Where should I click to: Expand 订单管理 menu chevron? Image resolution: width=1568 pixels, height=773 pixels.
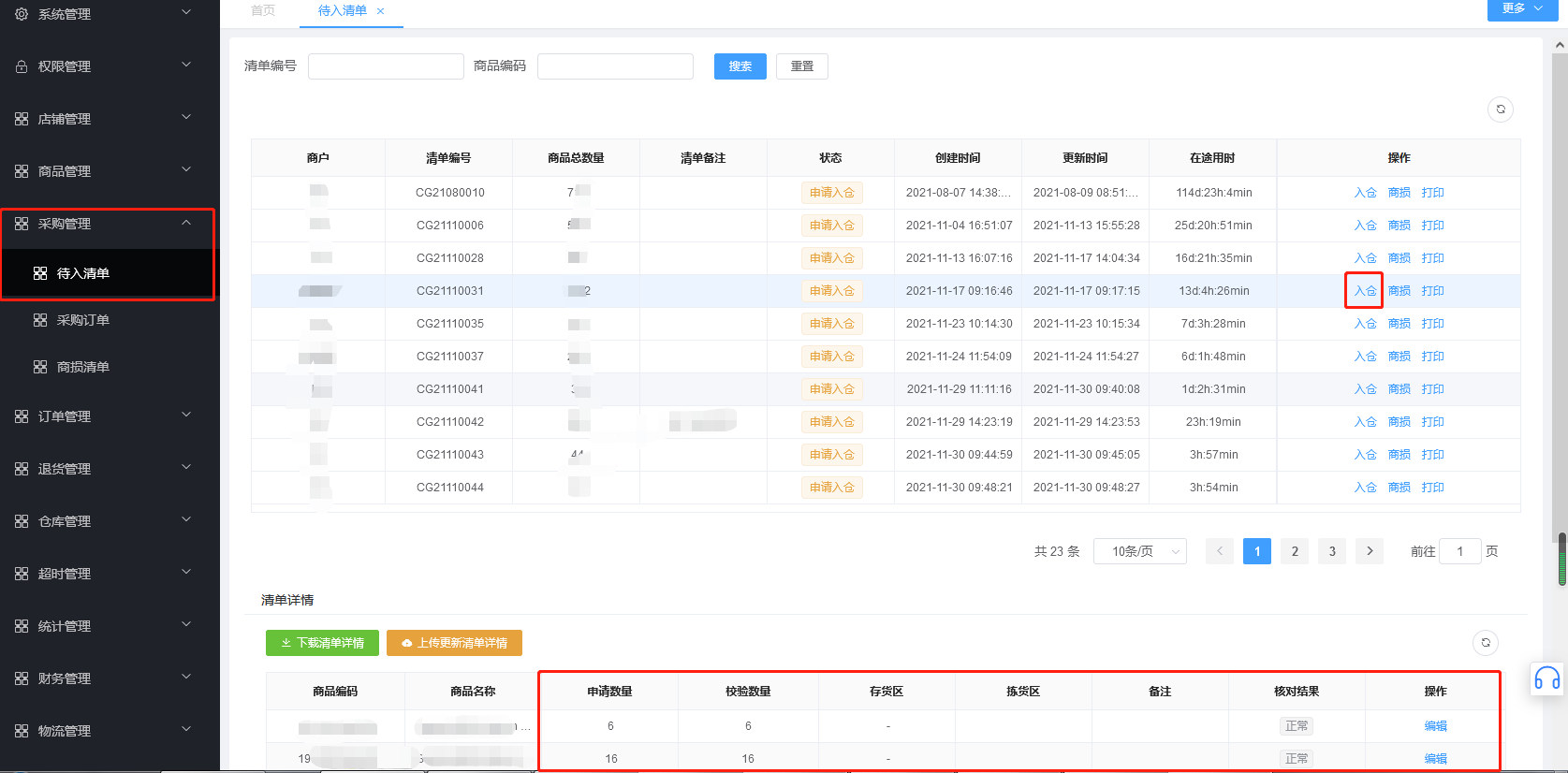coord(186,415)
